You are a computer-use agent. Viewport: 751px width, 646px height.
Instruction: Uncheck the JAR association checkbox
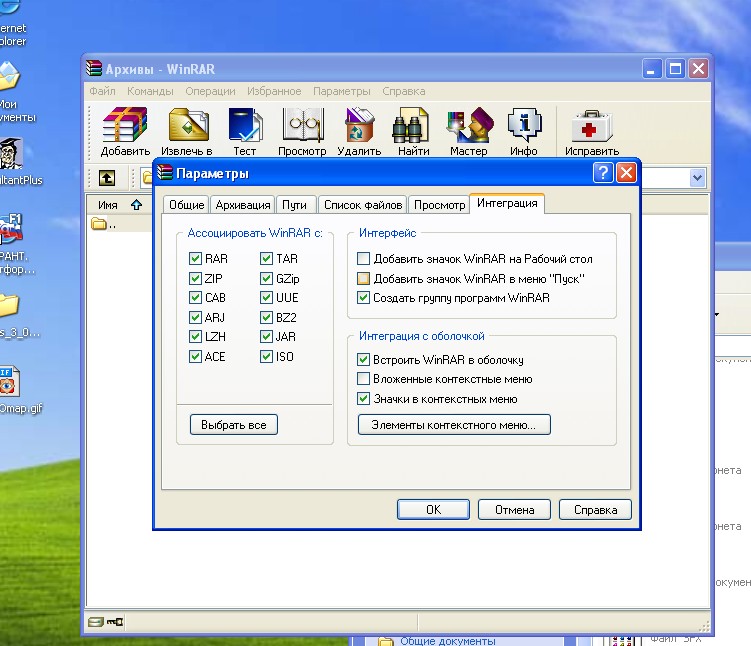(266, 337)
